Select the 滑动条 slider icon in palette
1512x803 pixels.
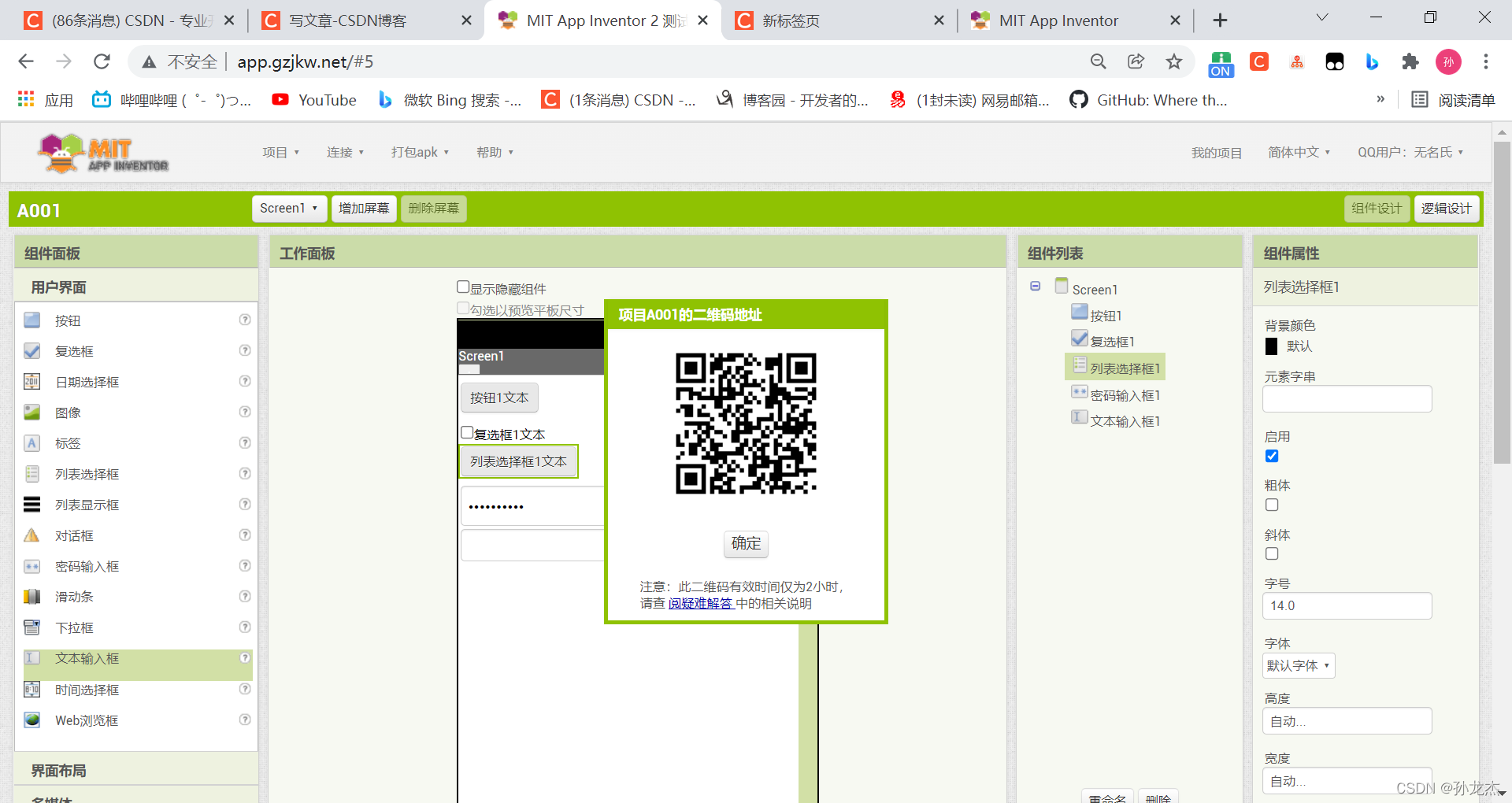[31, 597]
